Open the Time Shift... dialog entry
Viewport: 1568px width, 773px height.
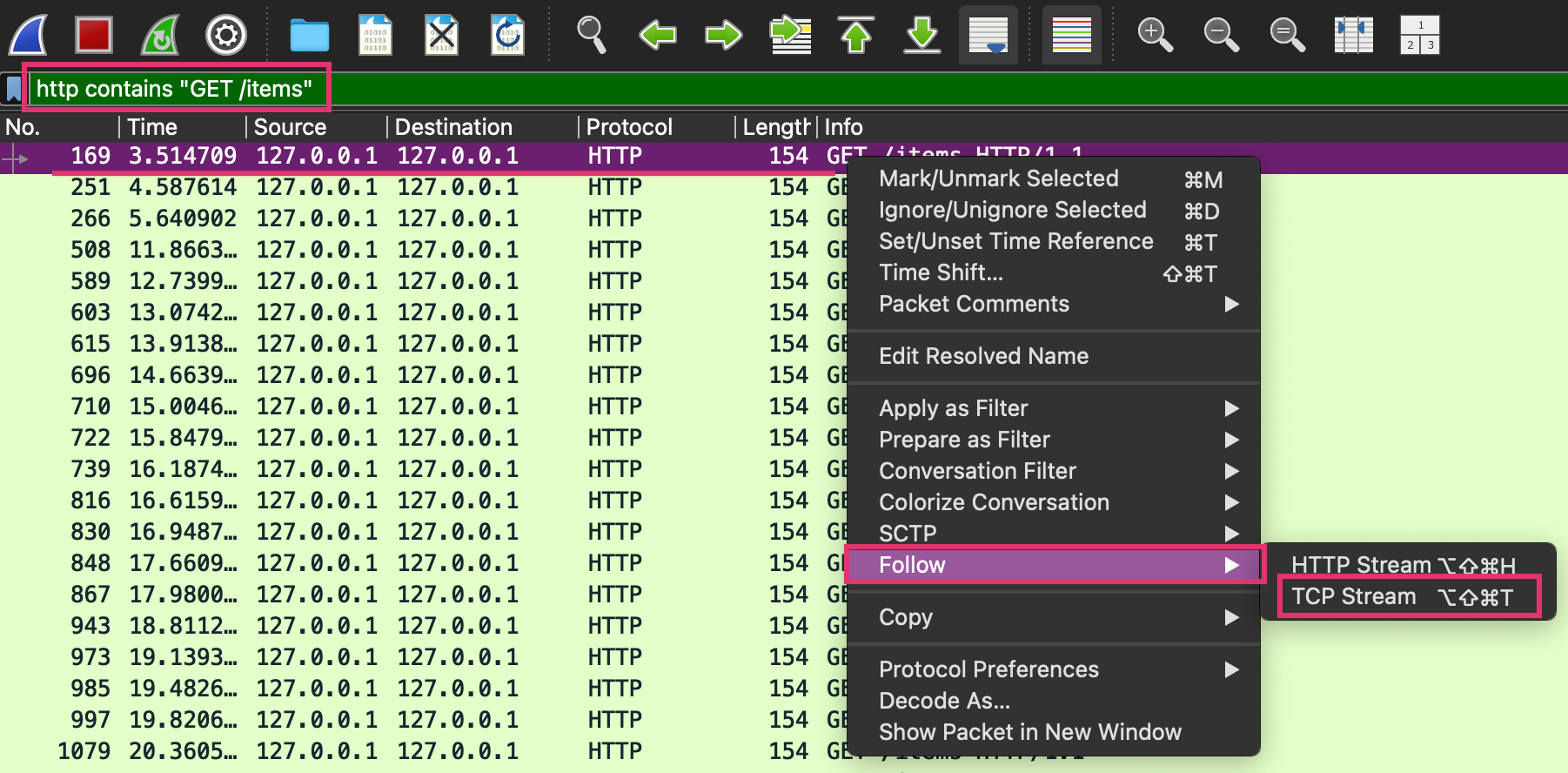tap(1053, 273)
